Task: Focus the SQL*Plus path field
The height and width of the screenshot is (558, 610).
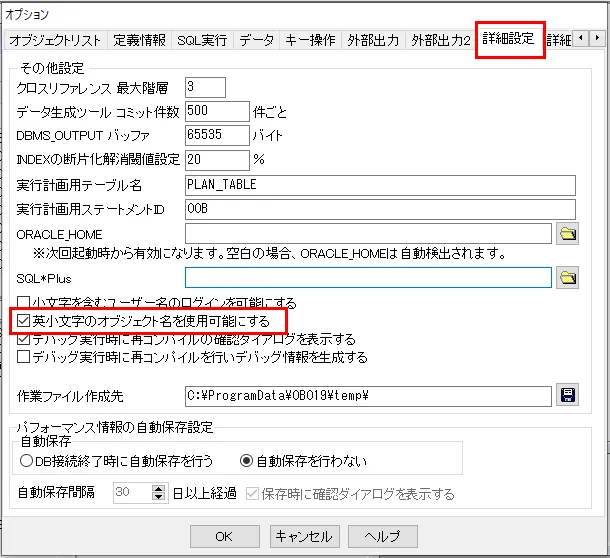Action: (368, 277)
